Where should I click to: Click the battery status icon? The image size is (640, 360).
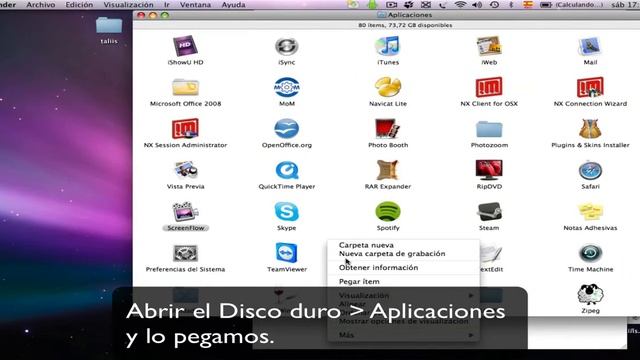point(546,4)
